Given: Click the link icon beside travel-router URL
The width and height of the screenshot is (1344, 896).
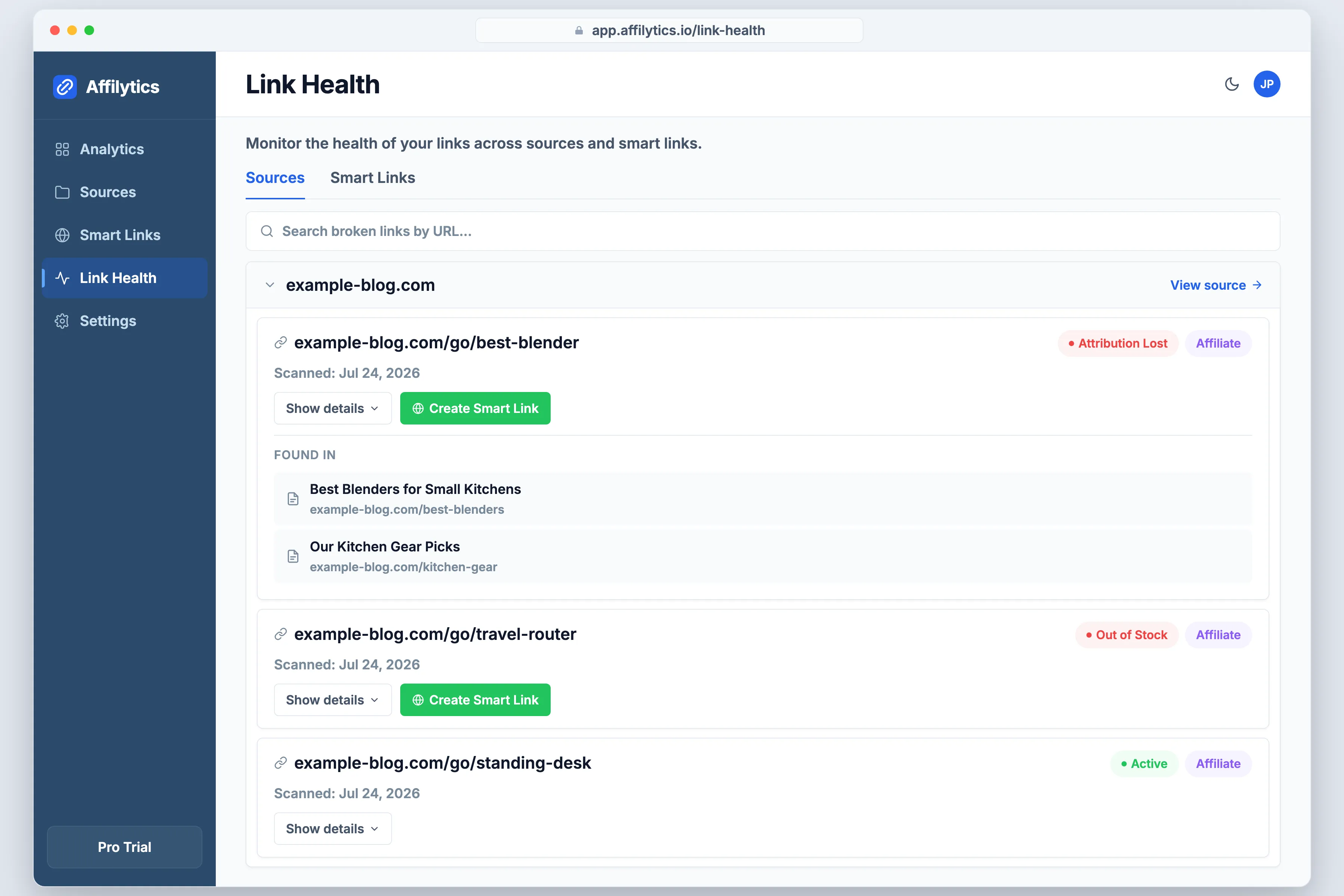Looking at the screenshot, I should click(x=280, y=634).
